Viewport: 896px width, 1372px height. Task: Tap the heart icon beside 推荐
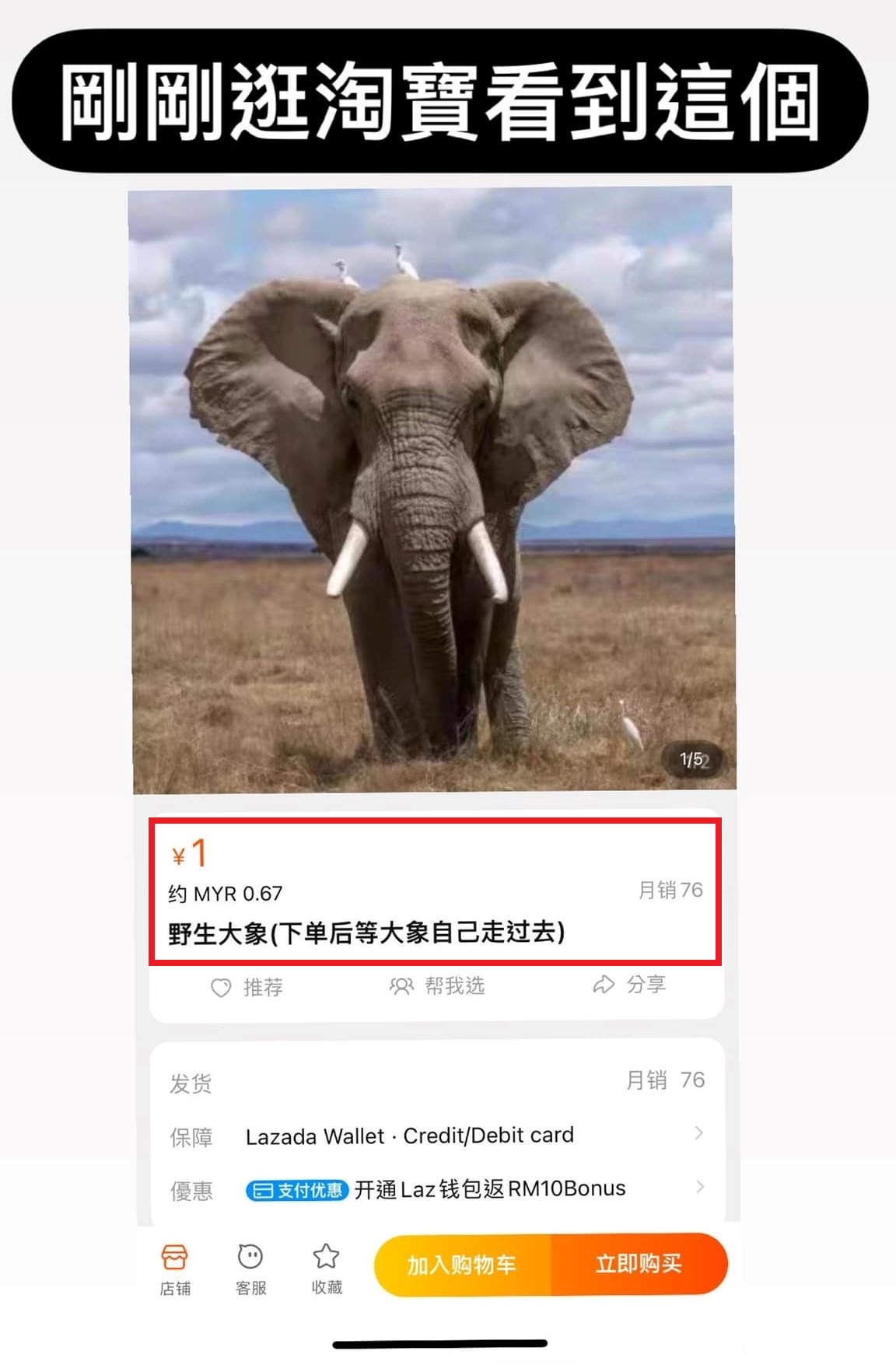(221, 988)
